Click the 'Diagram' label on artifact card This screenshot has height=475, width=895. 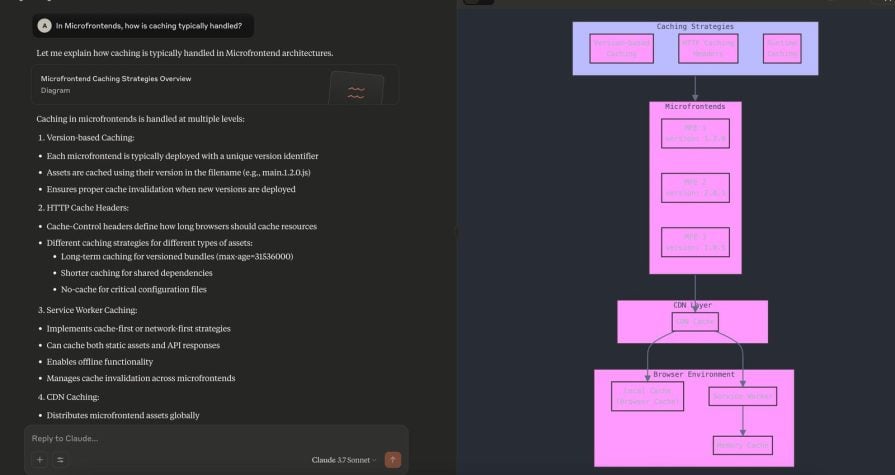[55, 90]
